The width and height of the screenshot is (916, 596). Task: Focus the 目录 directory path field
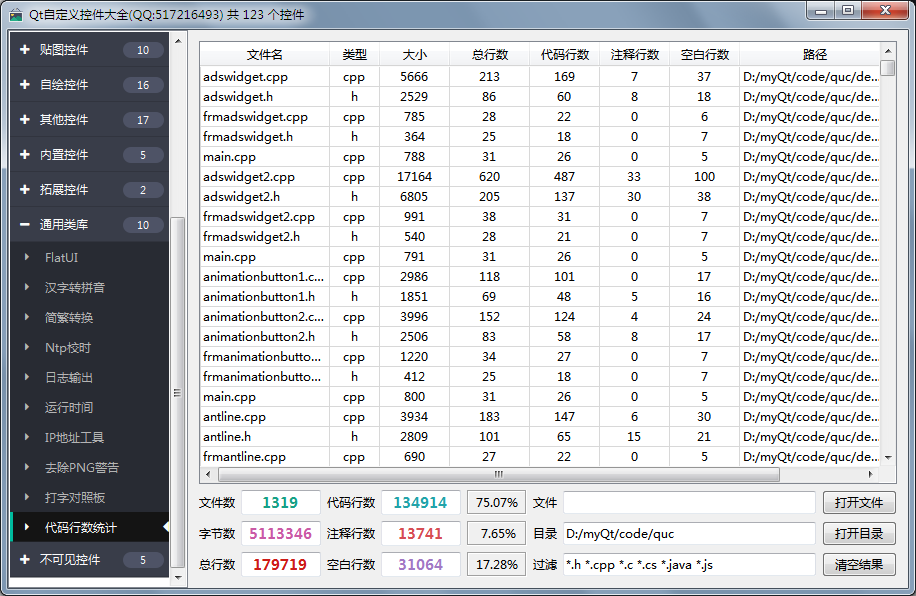pyautogui.click(x=688, y=534)
